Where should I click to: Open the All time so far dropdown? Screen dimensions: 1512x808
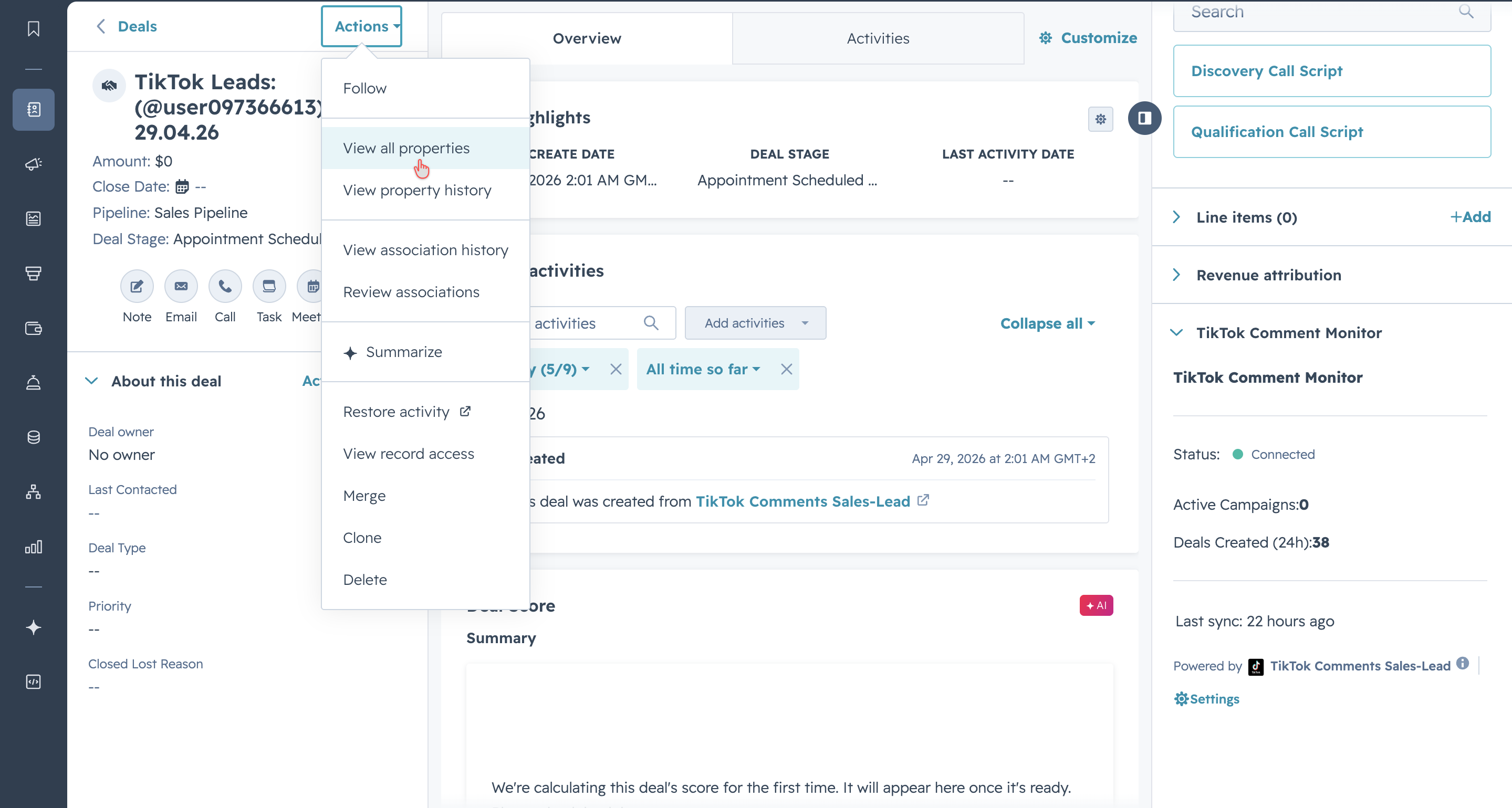tap(703, 369)
